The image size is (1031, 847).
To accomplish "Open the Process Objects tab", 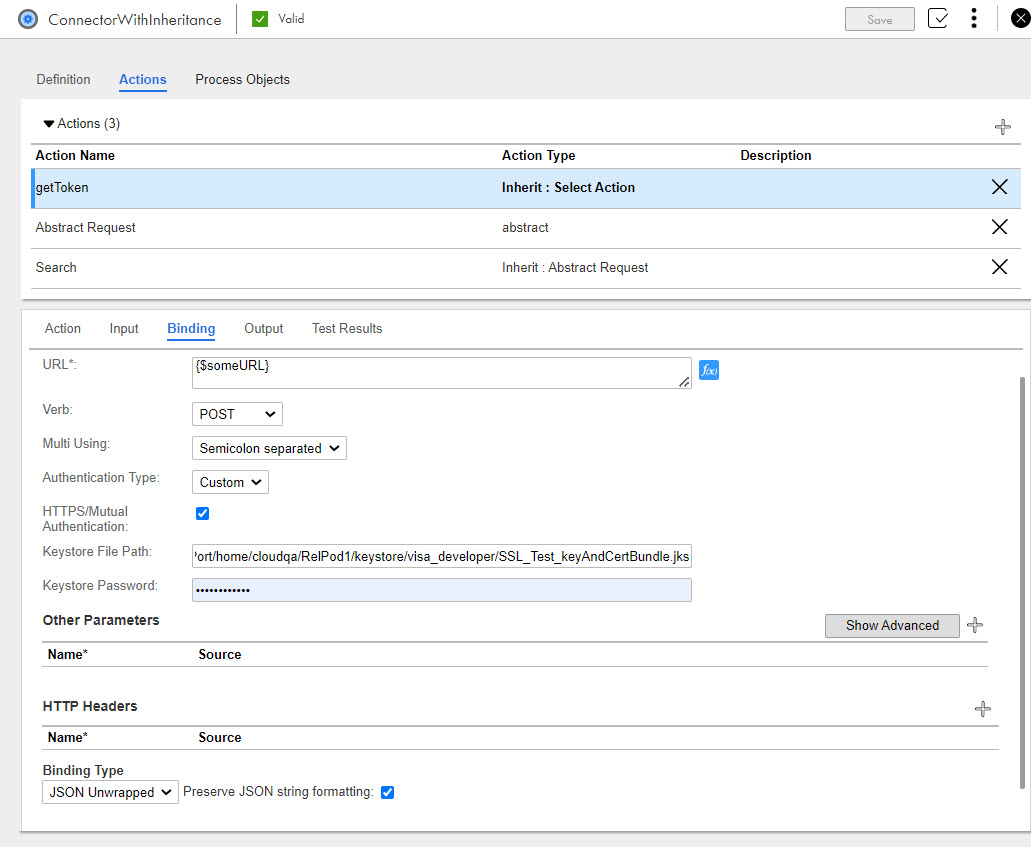I will pos(243,80).
